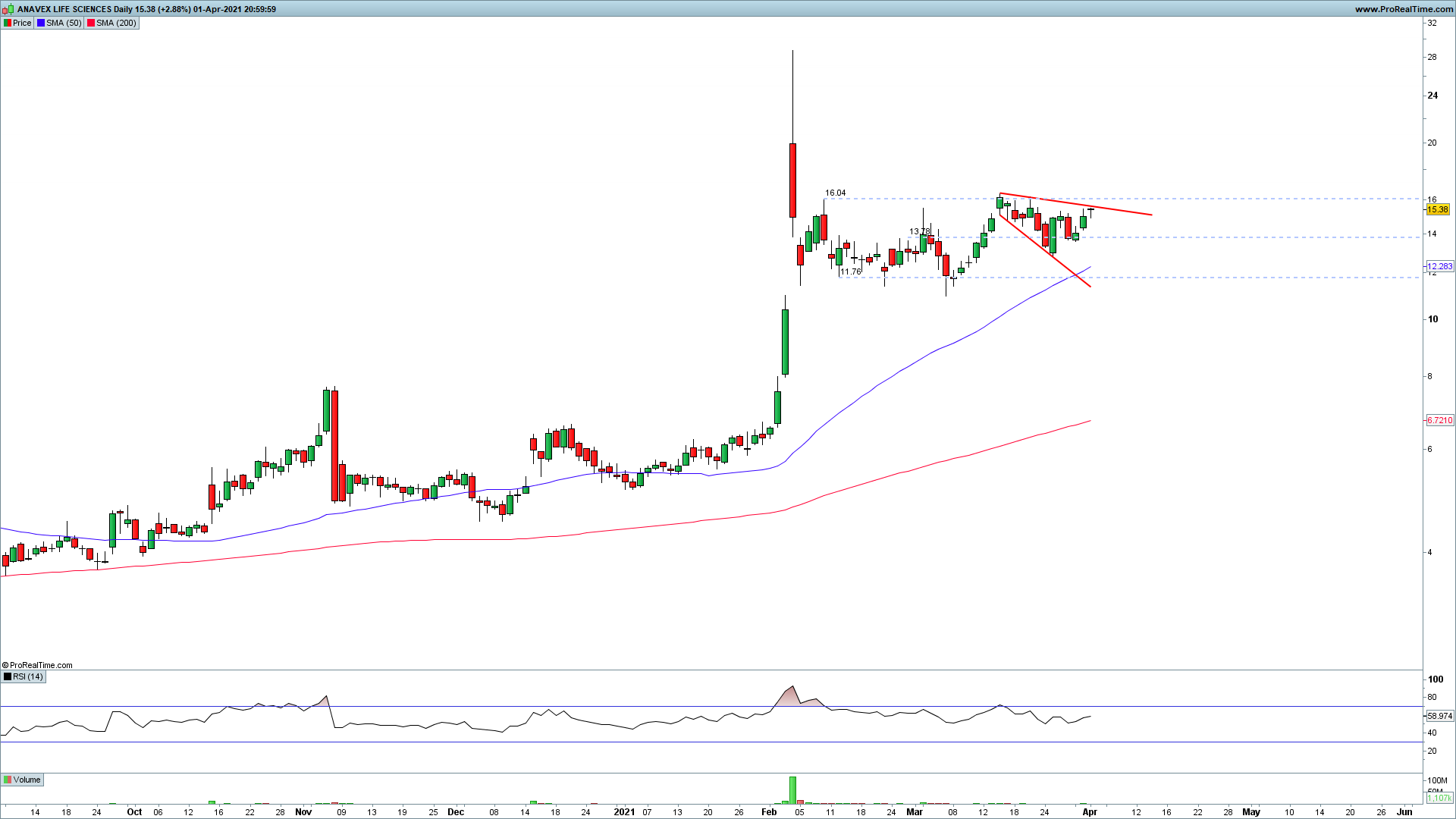The width and height of the screenshot is (1456, 819).
Task: Click the Volume panel label
Action: 27,780
